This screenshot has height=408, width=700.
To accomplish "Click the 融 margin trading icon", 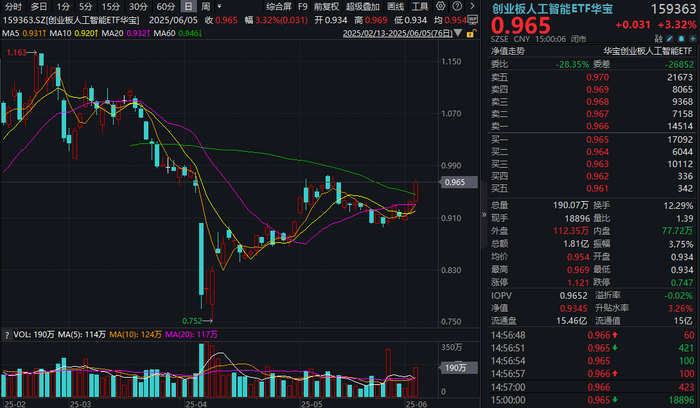I will click(x=658, y=39).
